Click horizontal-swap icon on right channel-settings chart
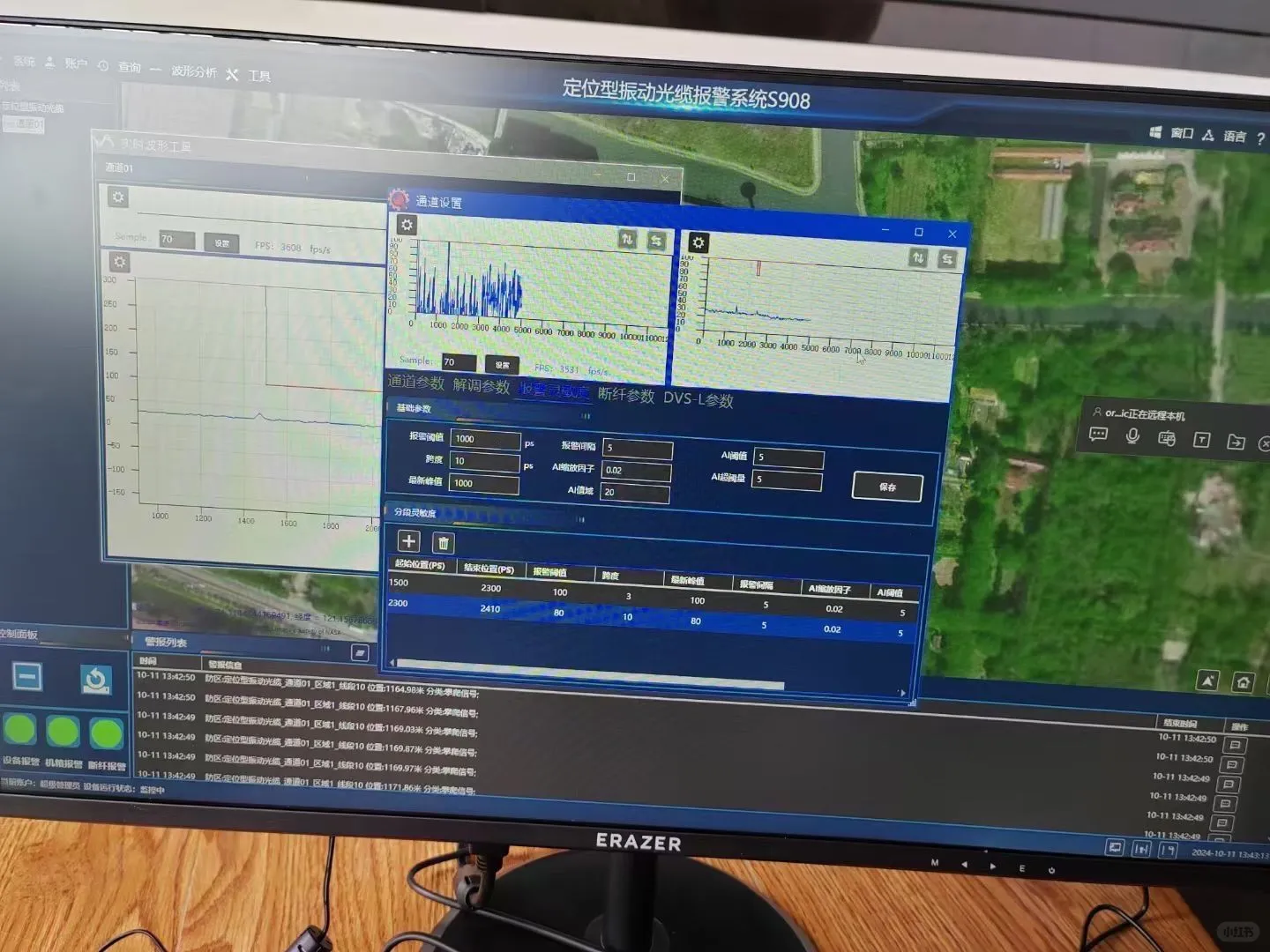This screenshot has width=1270, height=952. [946, 259]
